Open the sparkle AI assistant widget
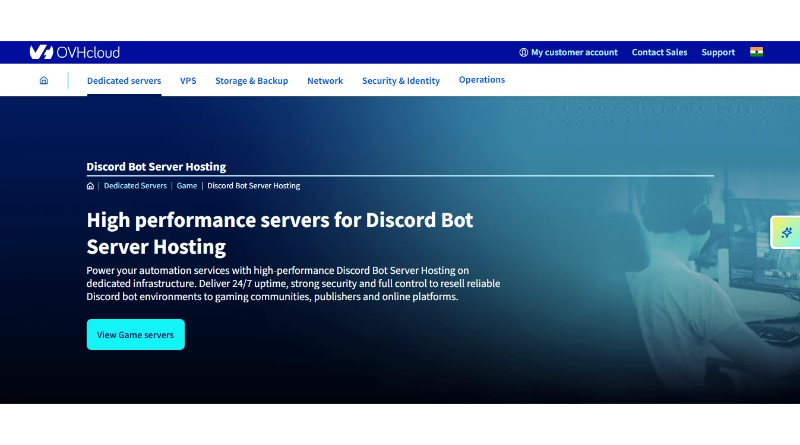Screen dimensions: 800x445 [786, 233]
